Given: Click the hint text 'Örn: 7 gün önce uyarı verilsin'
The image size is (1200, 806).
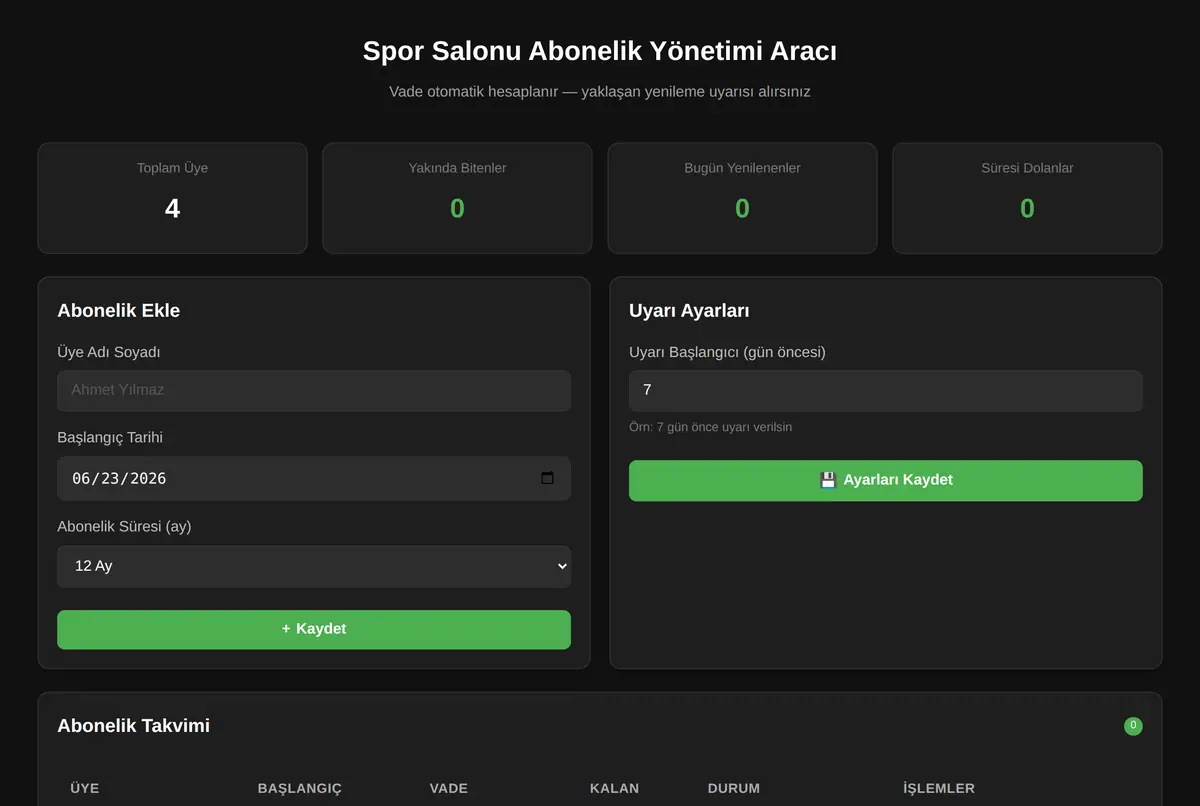Looking at the screenshot, I should 710,427.
